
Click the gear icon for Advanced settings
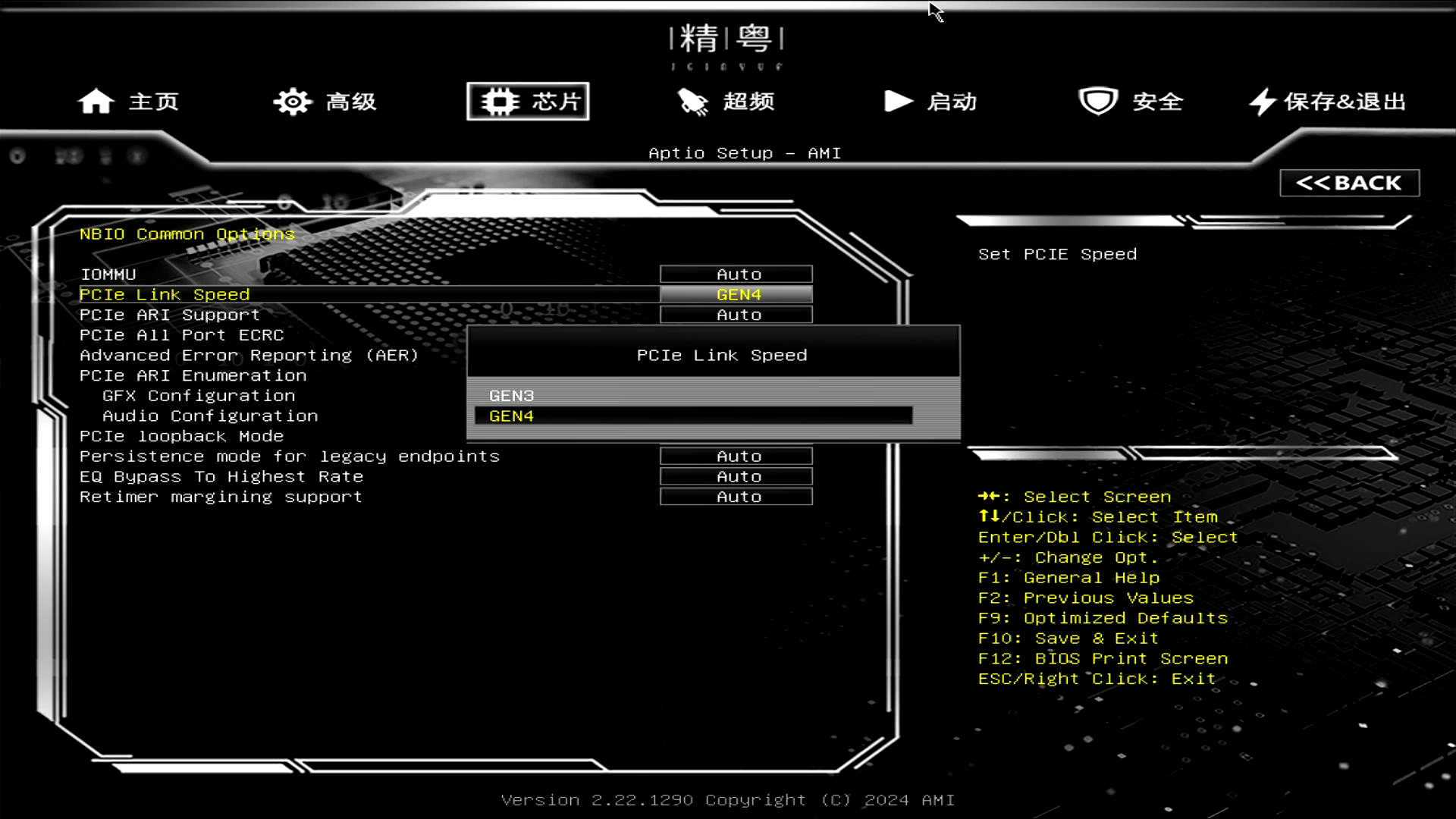[293, 102]
